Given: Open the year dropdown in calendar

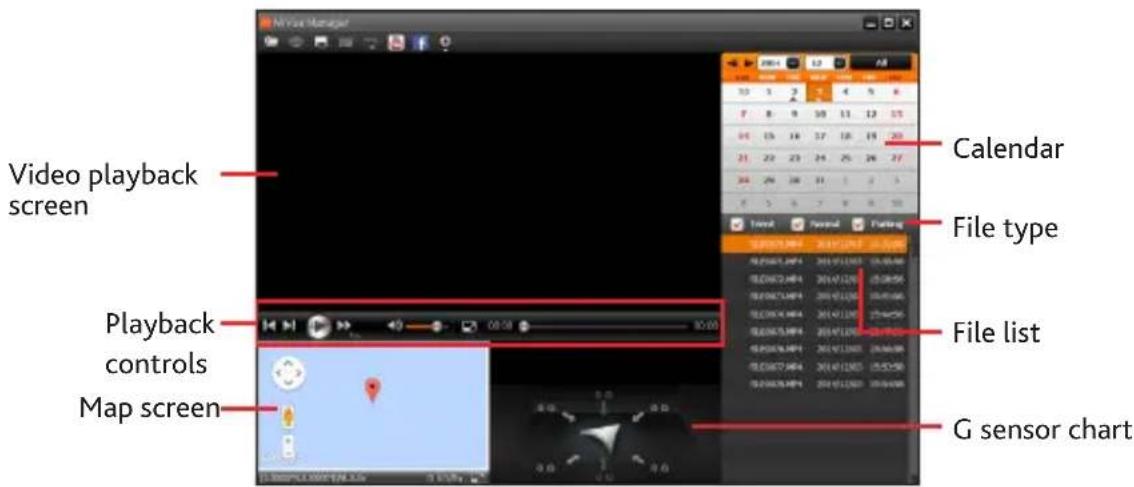Looking at the screenshot, I should [x=792, y=64].
